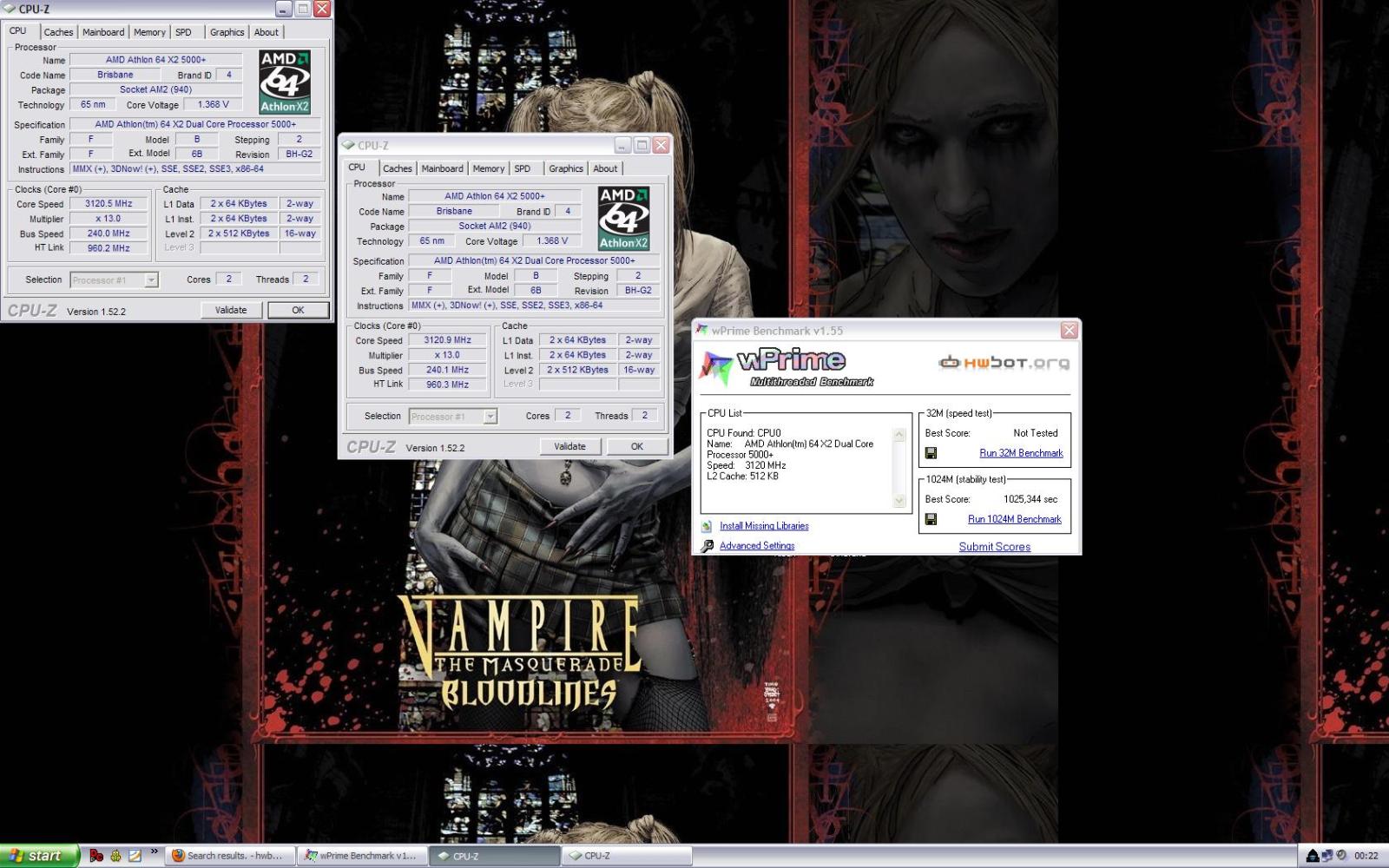This screenshot has width=1389, height=868.
Task: Click the wPrime Multithreaded Benchmark logo
Action: coord(787,367)
